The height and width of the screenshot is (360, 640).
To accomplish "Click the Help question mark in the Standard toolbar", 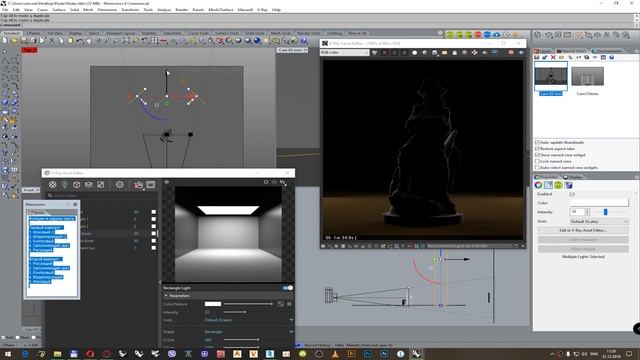I will [x=304, y=40].
